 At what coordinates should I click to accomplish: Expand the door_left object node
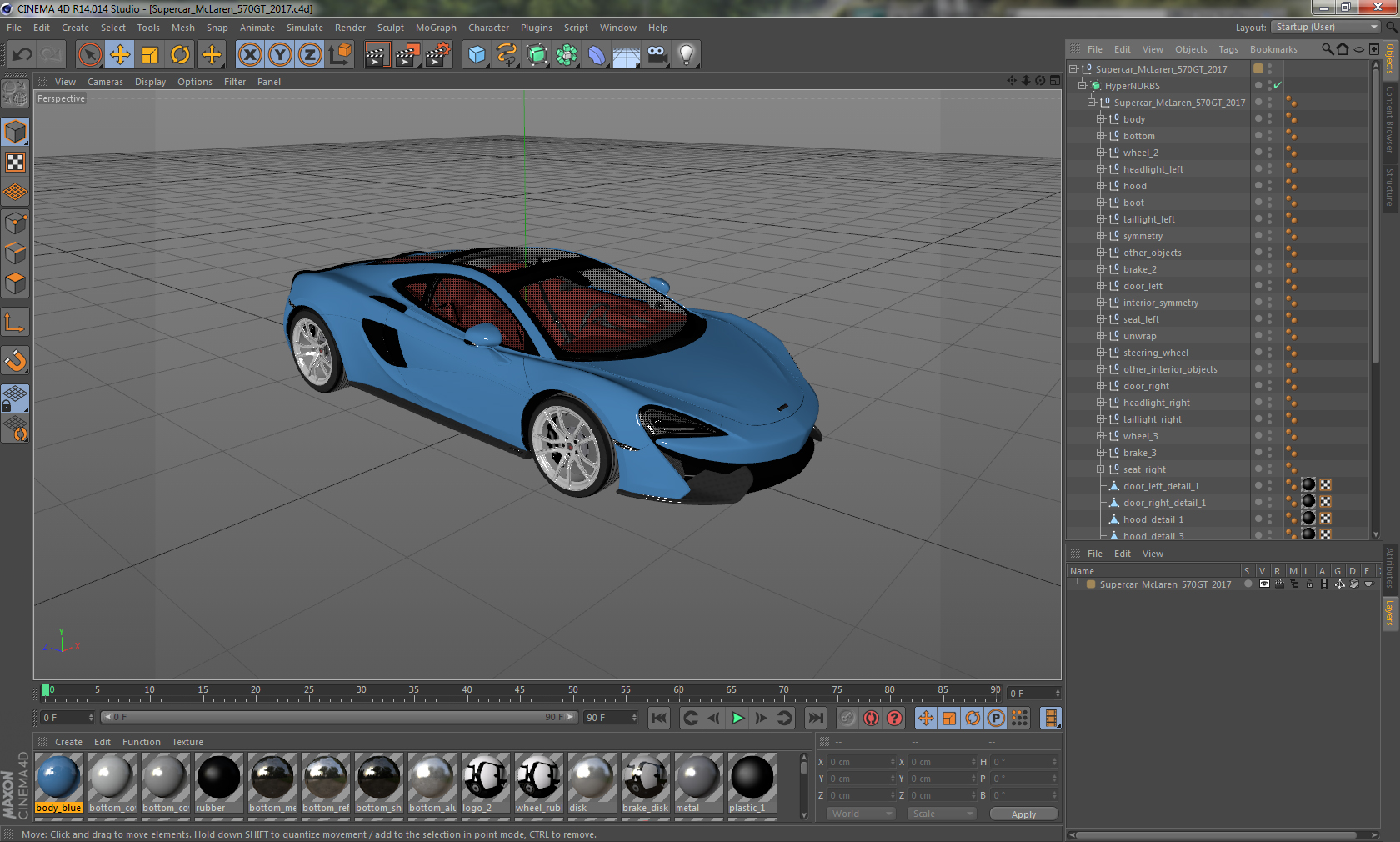coord(1100,286)
